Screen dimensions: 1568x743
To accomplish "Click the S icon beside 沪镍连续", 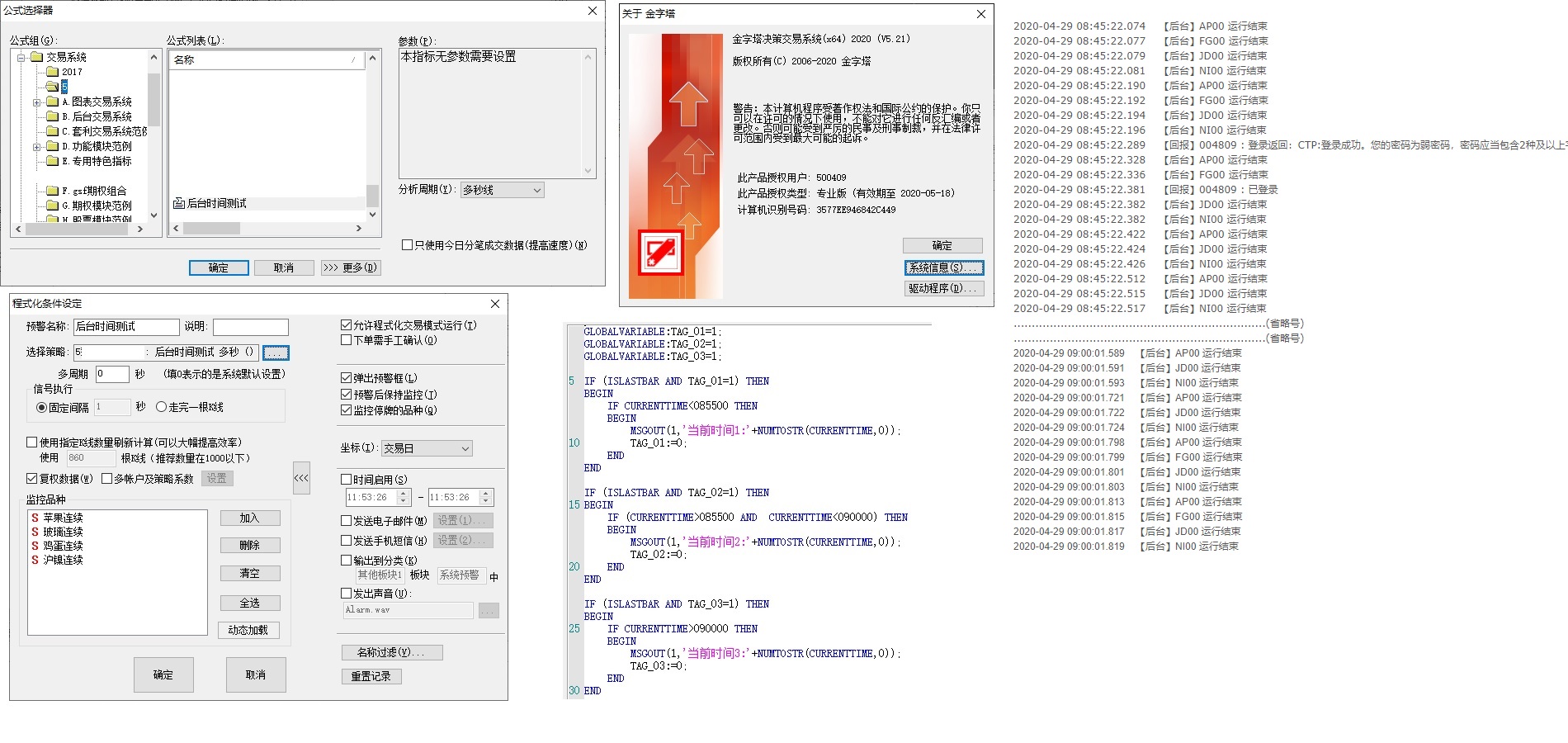I will click(x=35, y=560).
